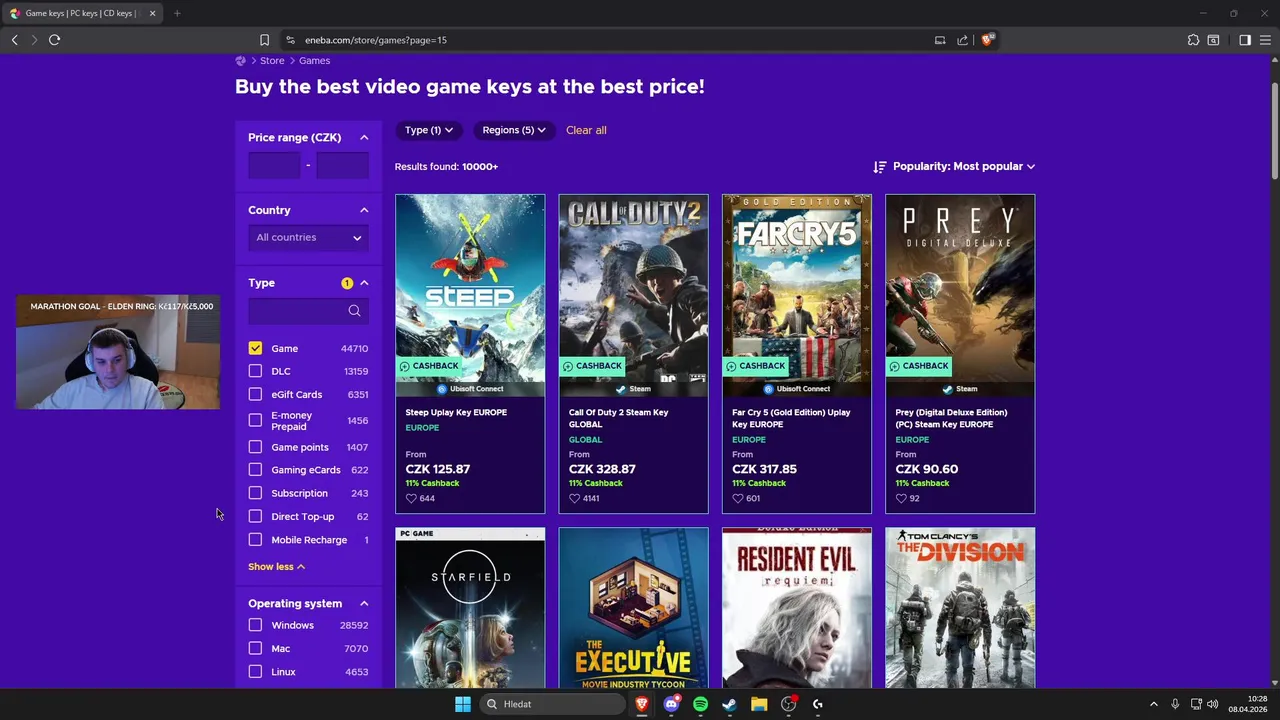Open the Starfield game cover thumbnail

[x=470, y=608]
